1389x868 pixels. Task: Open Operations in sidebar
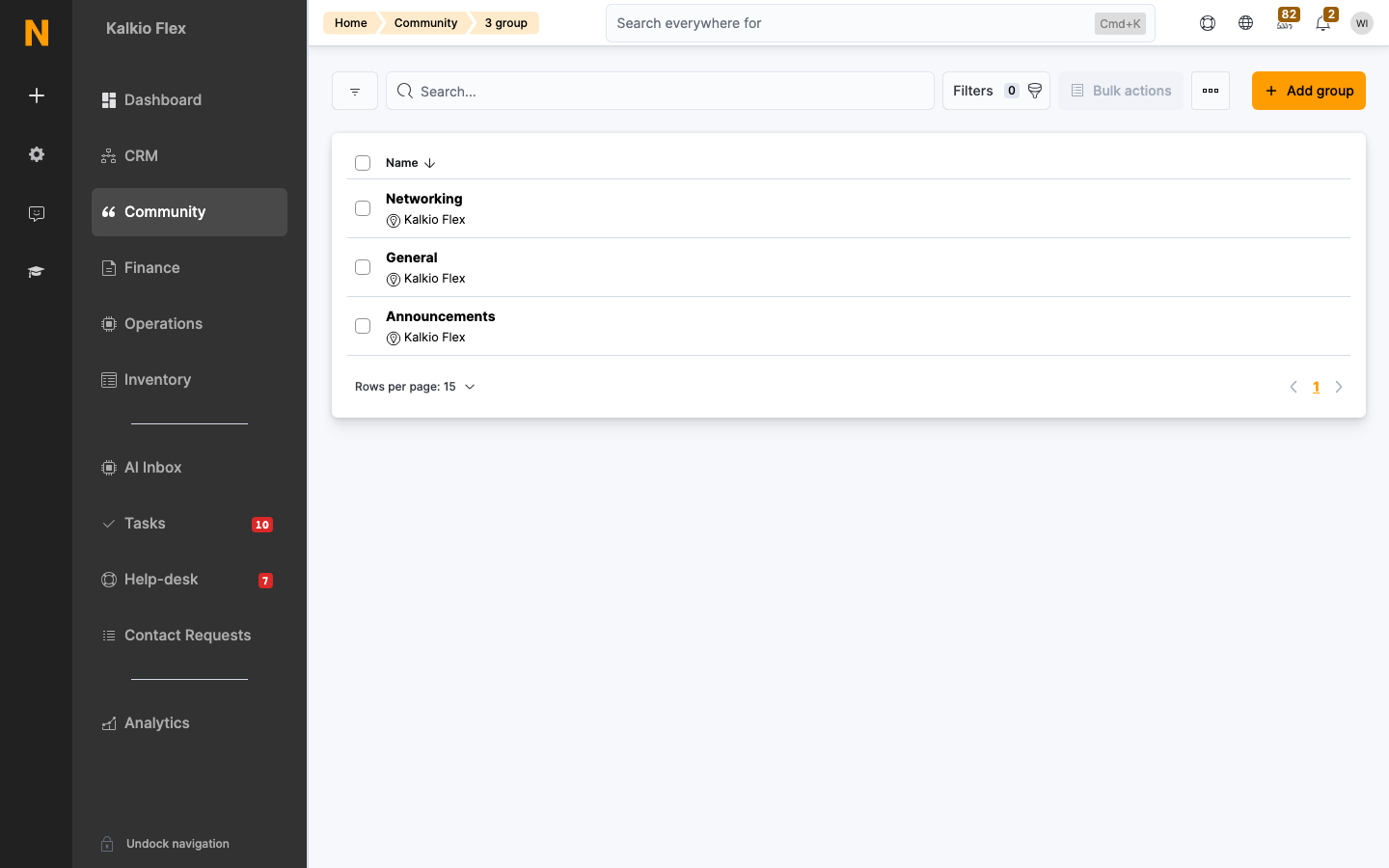point(189,324)
